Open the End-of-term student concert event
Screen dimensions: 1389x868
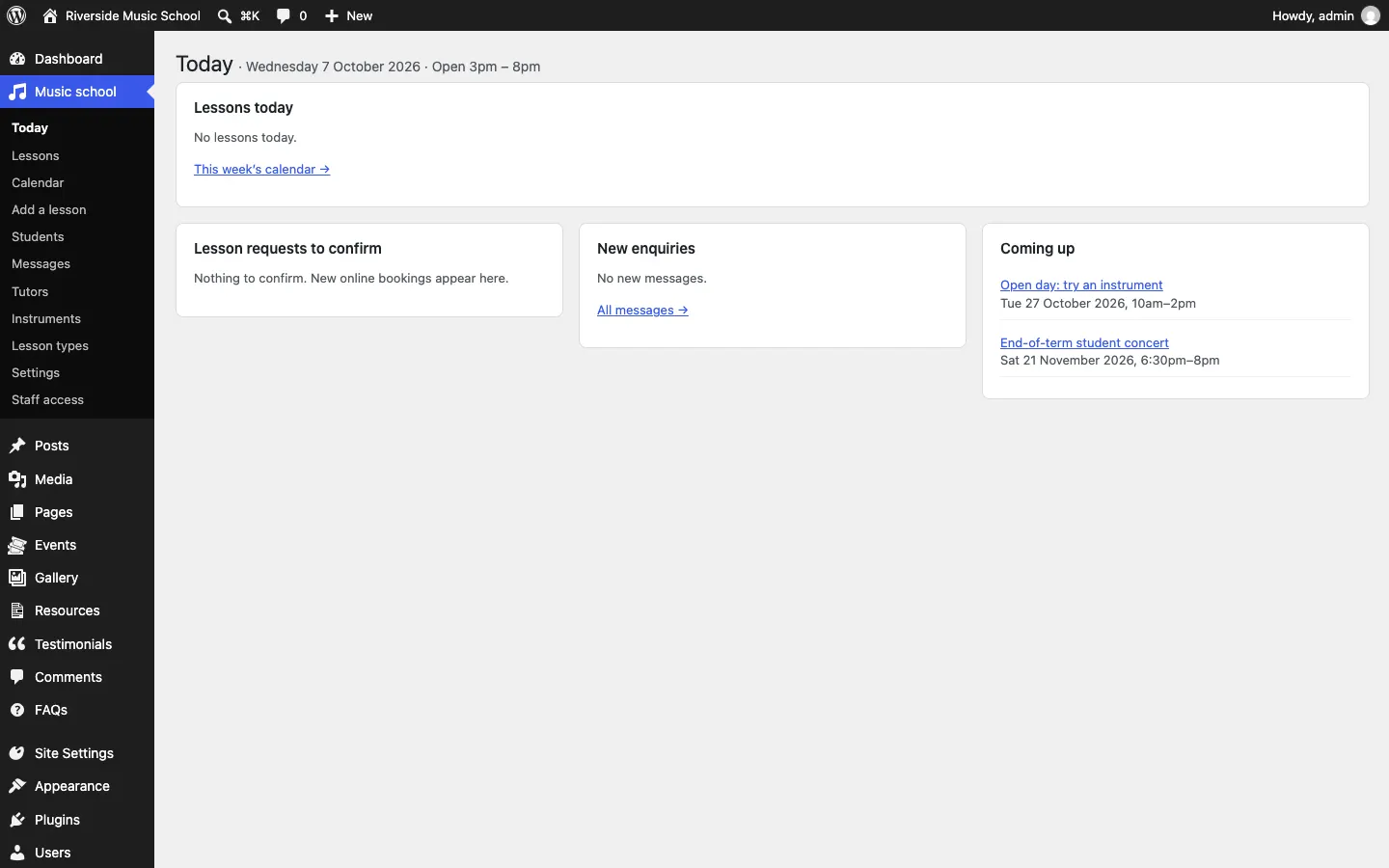[1084, 342]
